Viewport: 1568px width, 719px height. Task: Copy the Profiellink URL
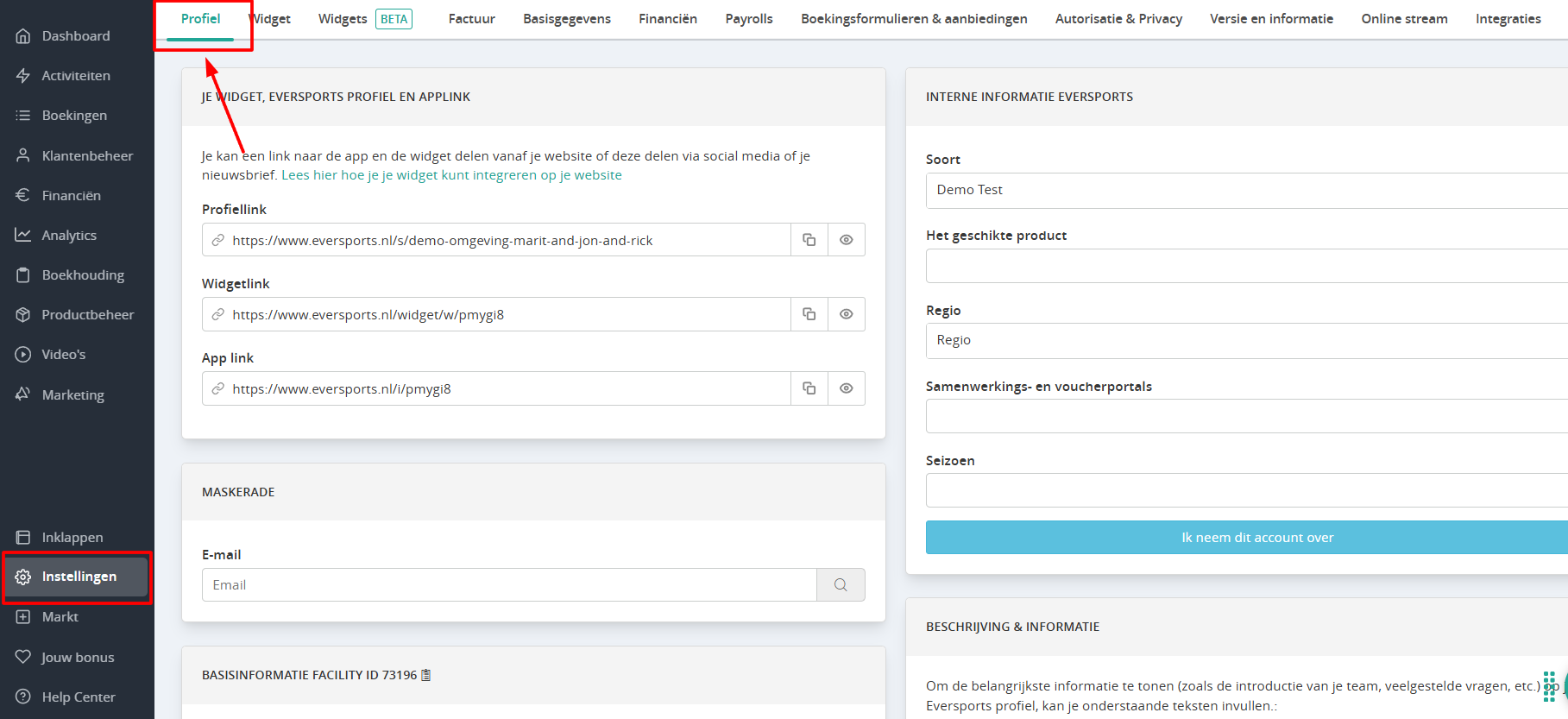coord(809,240)
